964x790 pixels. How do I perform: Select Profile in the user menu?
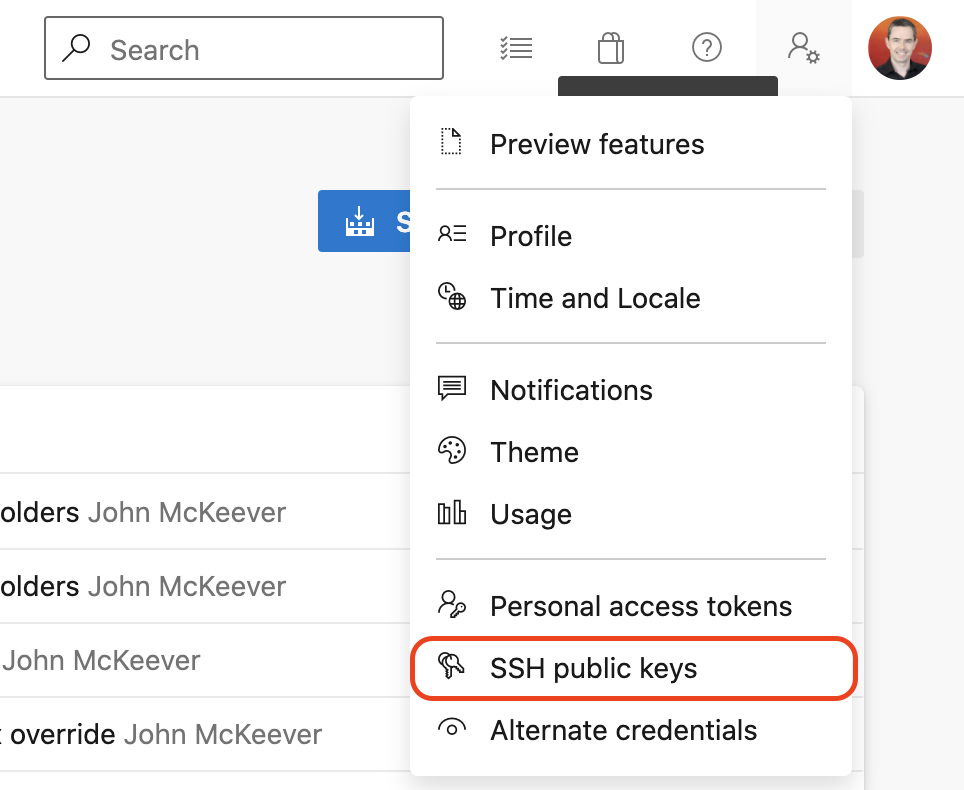(531, 236)
